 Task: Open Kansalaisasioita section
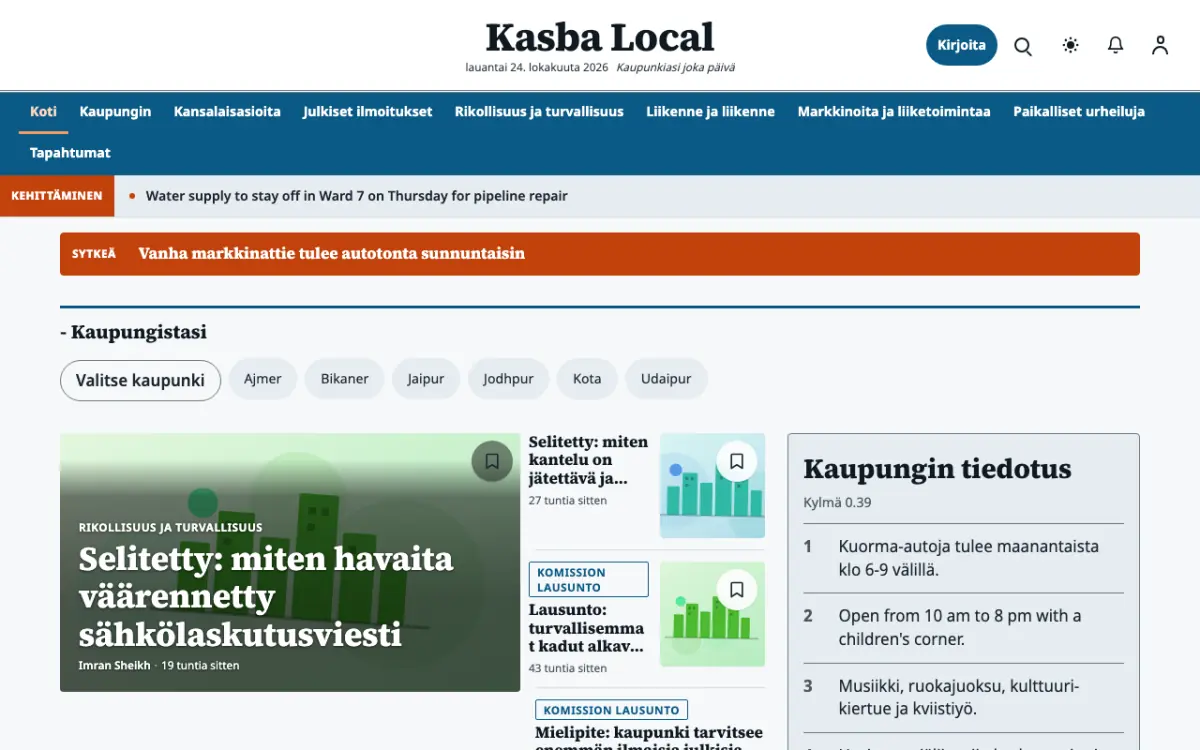pos(227,112)
